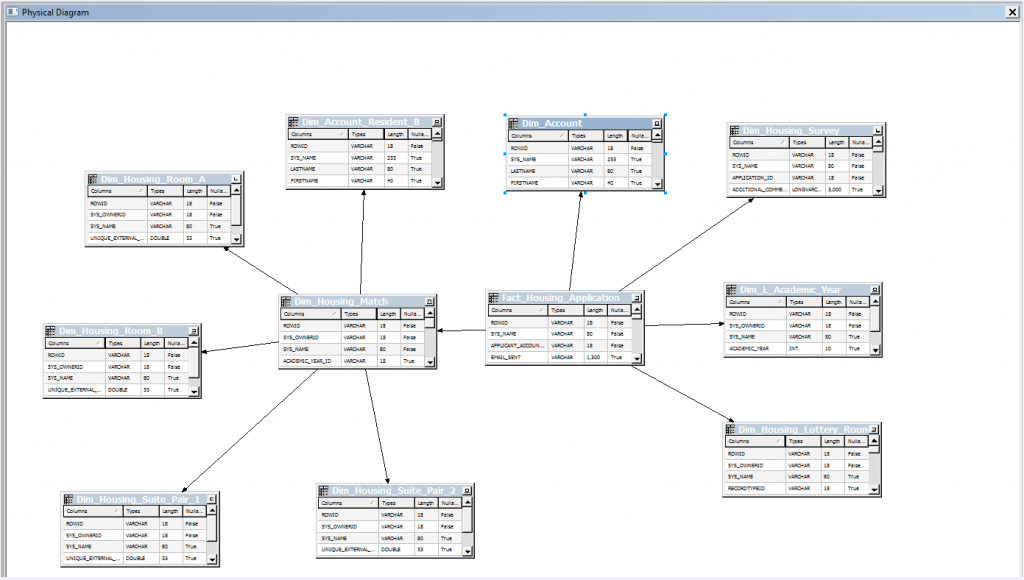Click the Dim_Account_Resident_B table icon

[x=294, y=122]
